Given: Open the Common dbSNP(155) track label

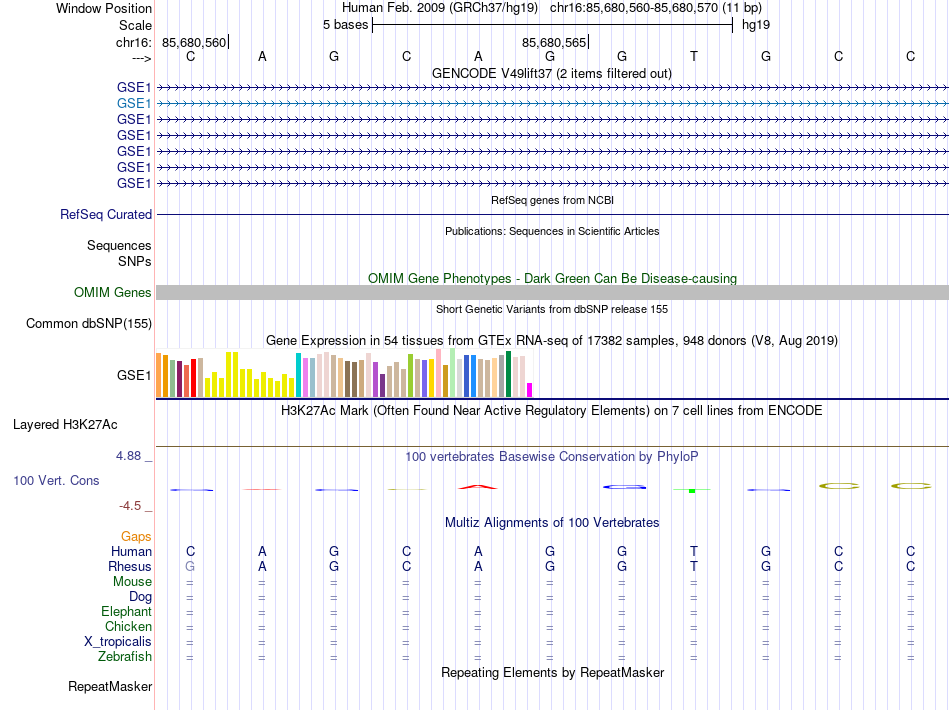Looking at the screenshot, I should [89, 323].
